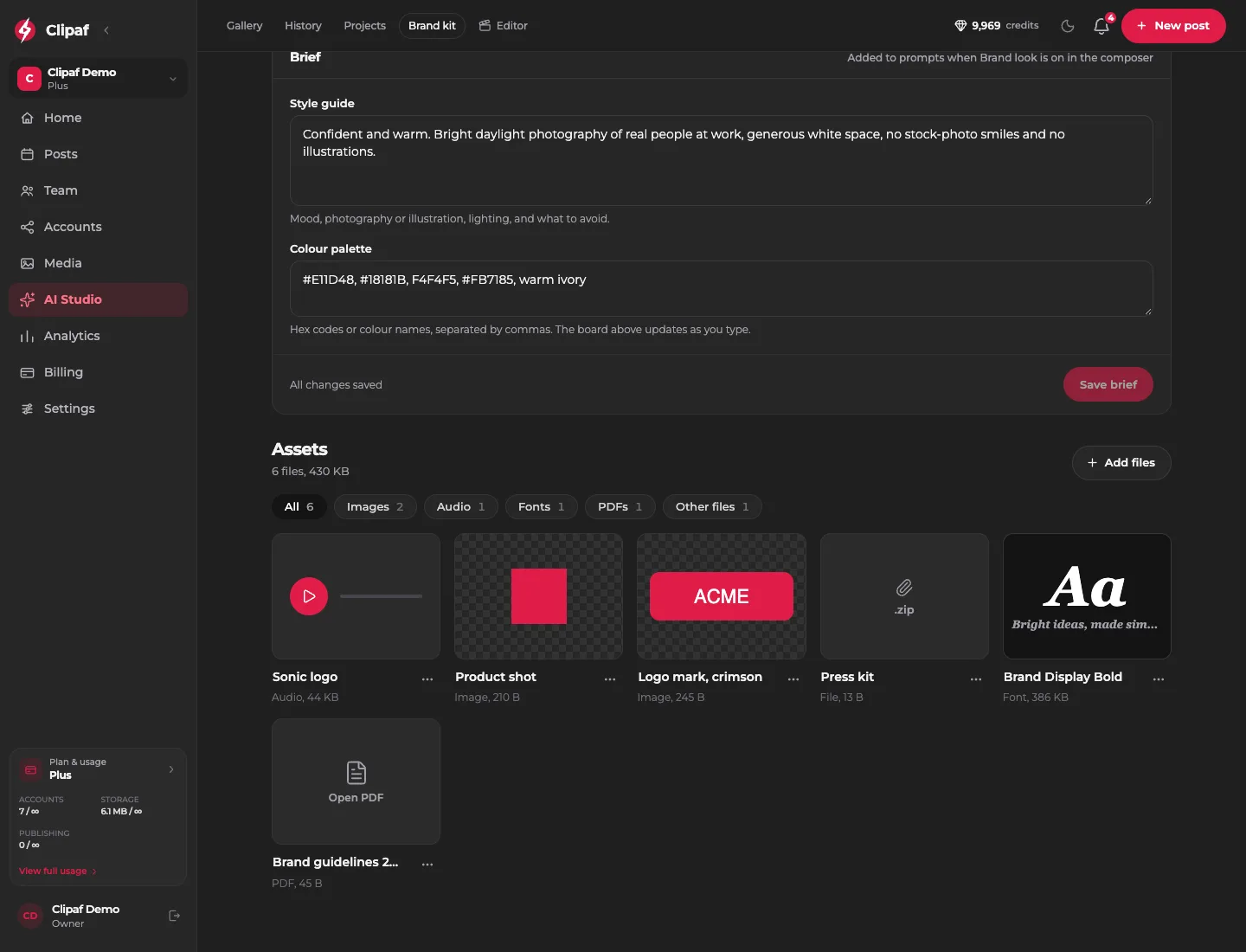Collapse the sidebar with the chevron
The height and width of the screenshot is (952, 1246).
[106, 30]
